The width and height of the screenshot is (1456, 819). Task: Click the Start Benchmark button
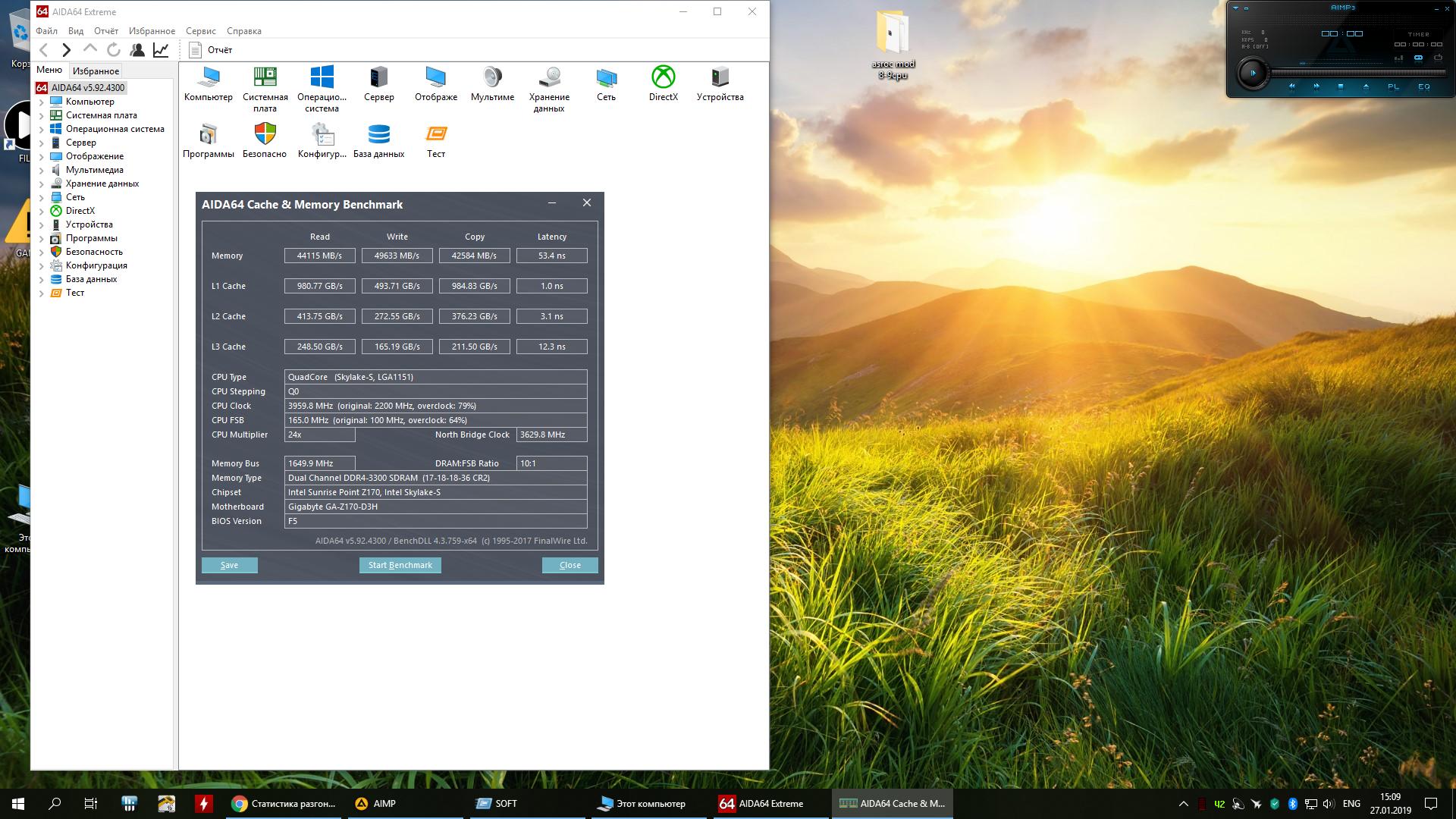(400, 565)
